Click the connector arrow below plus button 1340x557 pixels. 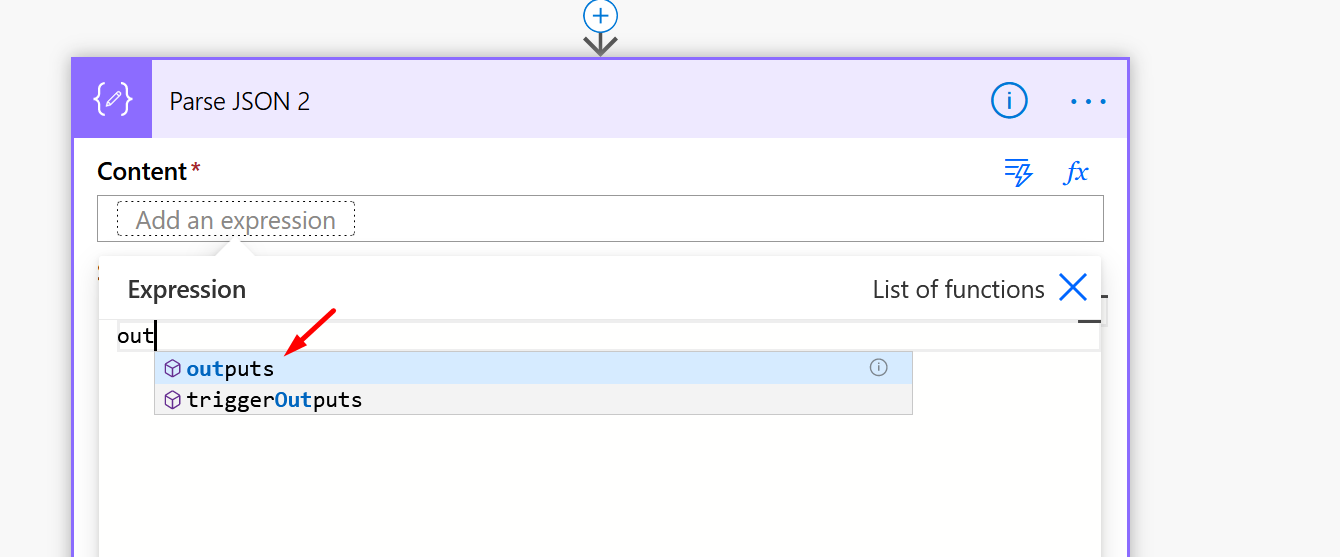point(600,45)
